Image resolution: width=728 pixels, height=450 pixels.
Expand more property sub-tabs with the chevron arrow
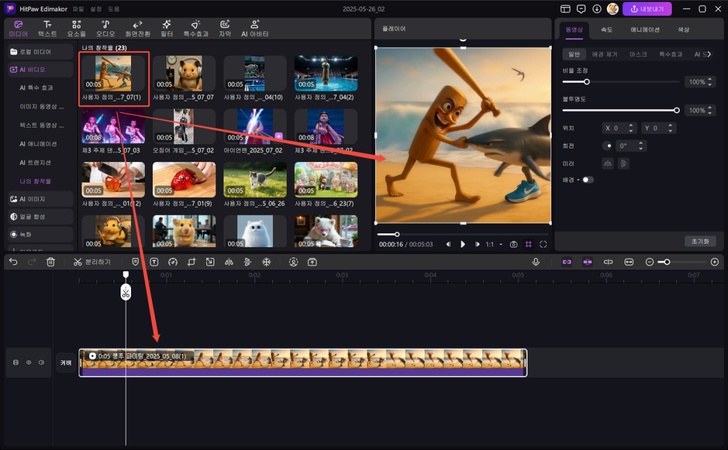click(x=709, y=54)
